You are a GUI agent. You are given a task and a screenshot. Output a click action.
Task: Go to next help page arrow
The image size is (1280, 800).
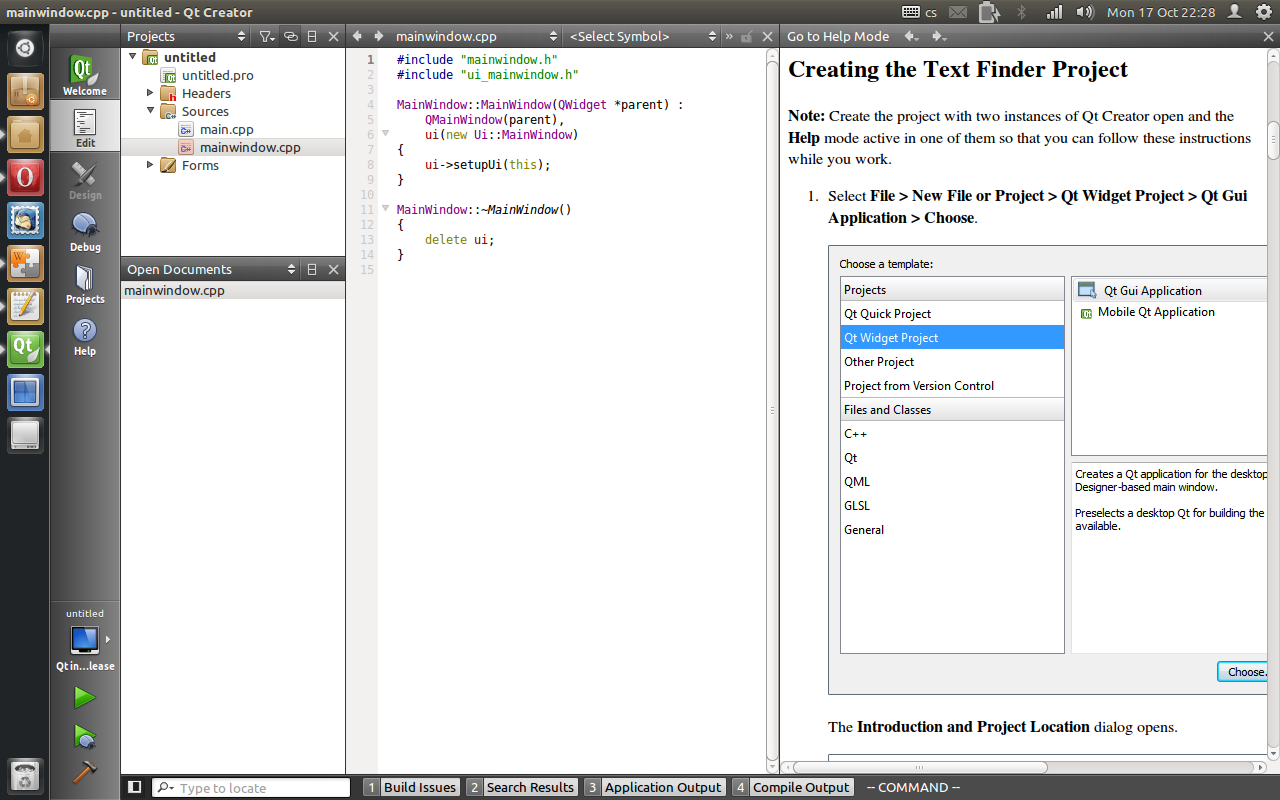pos(938,36)
